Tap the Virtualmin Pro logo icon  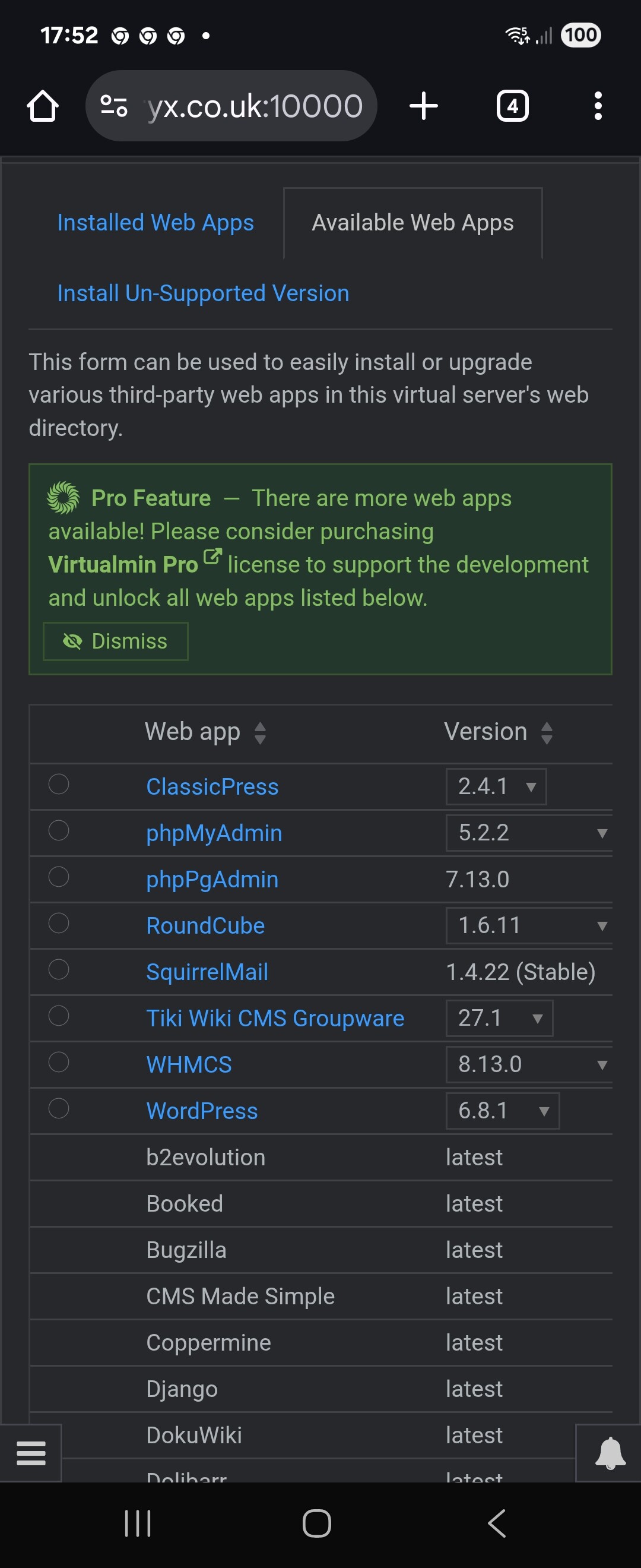pyautogui.click(x=64, y=497)
